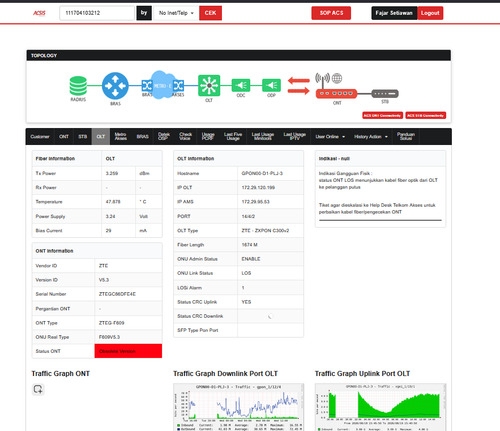Open the BRAS tab
This screenshot has width=500, height=431.
click(143, 137)
